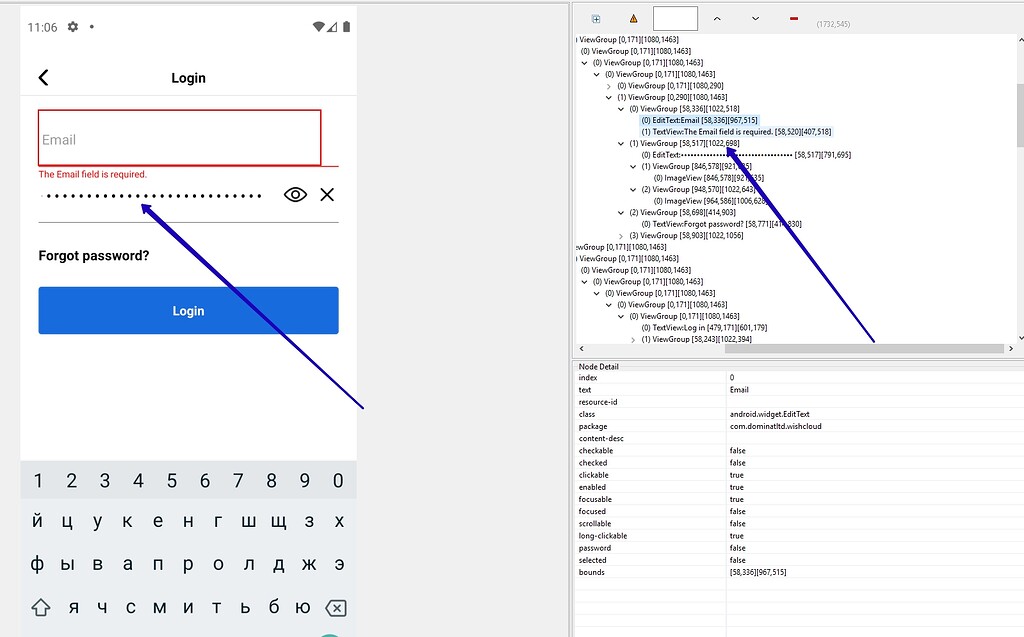Click the screenshot capture icon in the inspector toolbar
The height and width of the screenshot is (637, 1024).
click(x=594, y=18)
